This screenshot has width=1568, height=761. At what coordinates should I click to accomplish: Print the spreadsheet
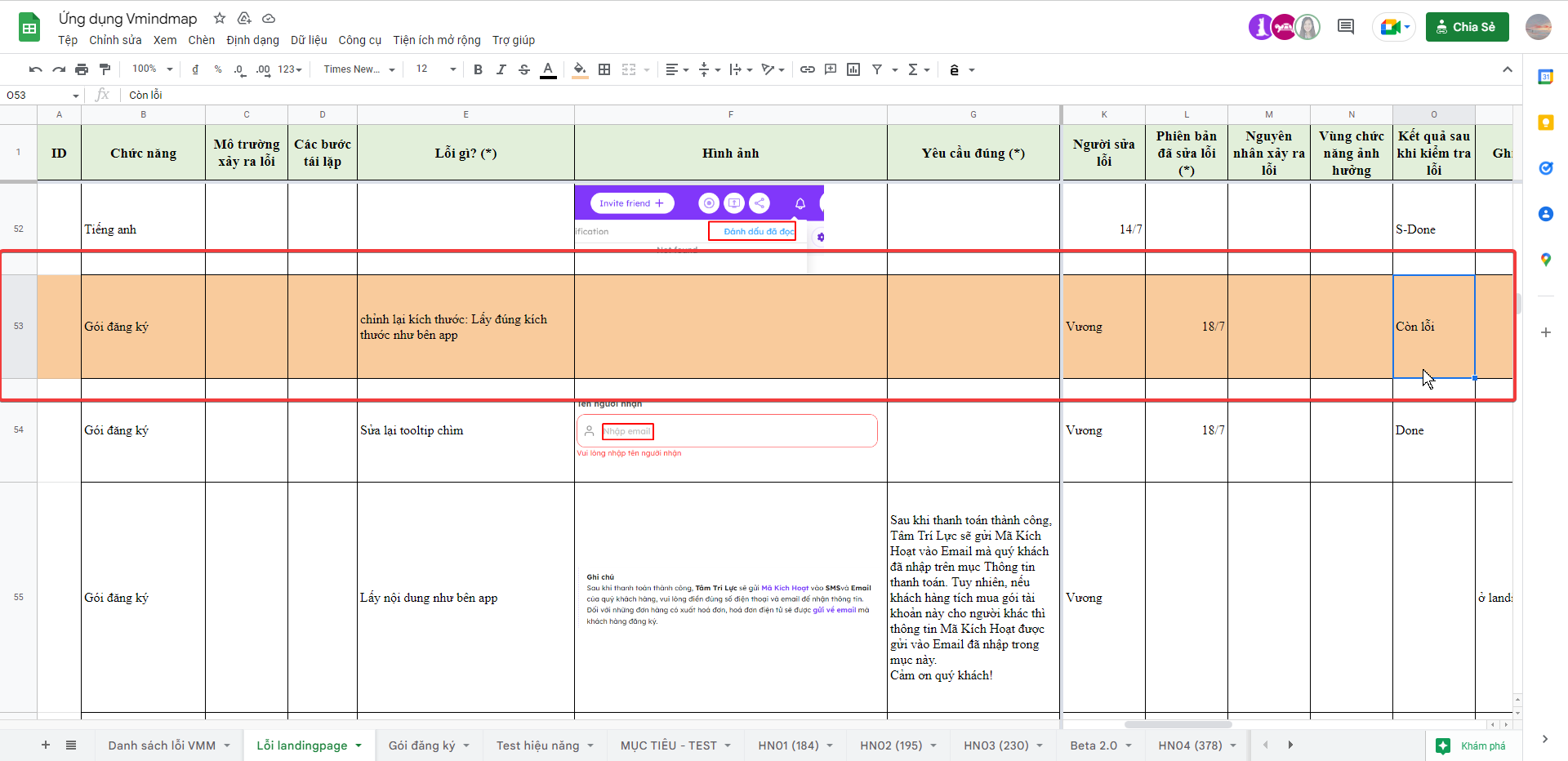tap(82, 69)
